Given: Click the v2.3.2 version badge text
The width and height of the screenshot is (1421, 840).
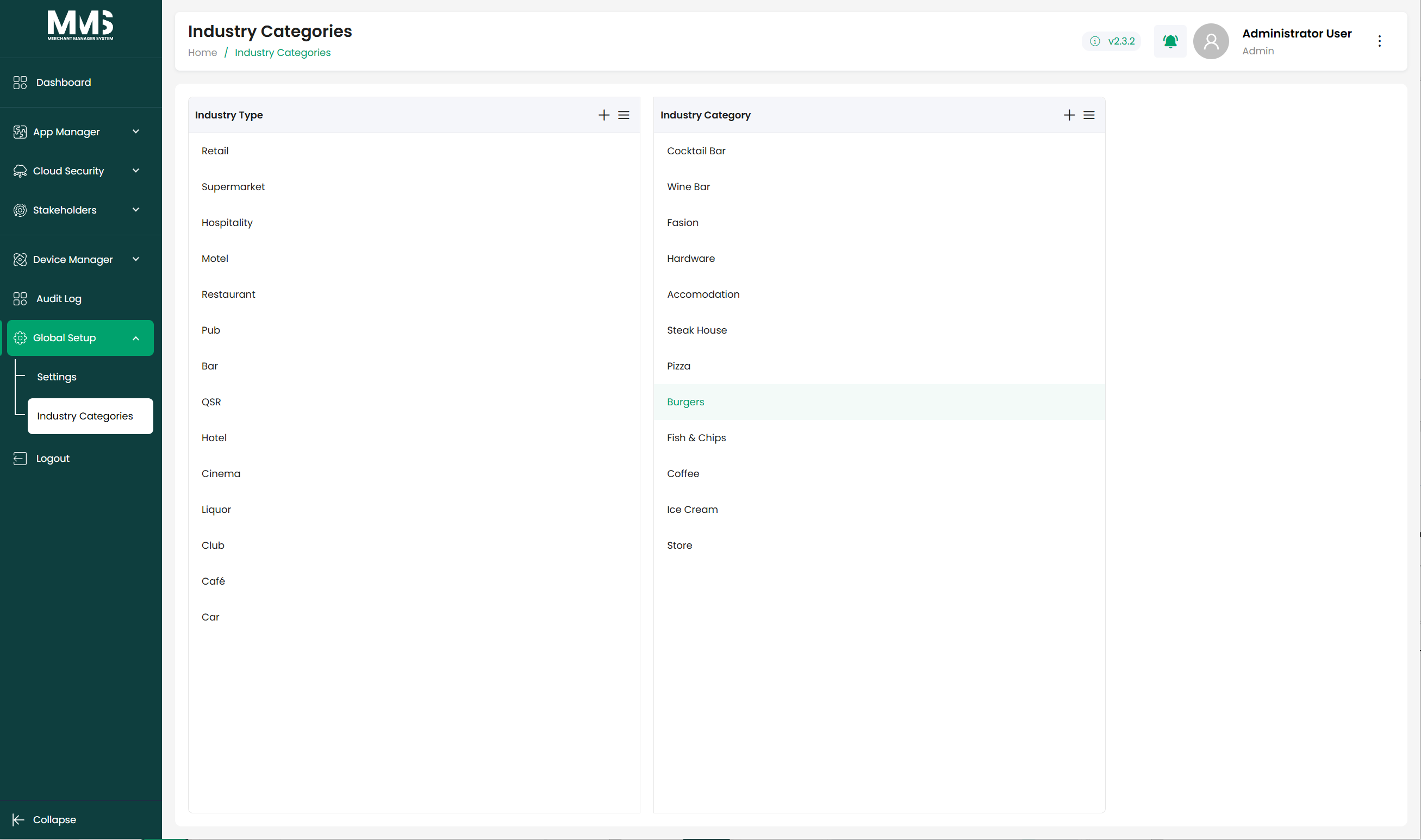Looking at the screenshot, I should 1121,41.
